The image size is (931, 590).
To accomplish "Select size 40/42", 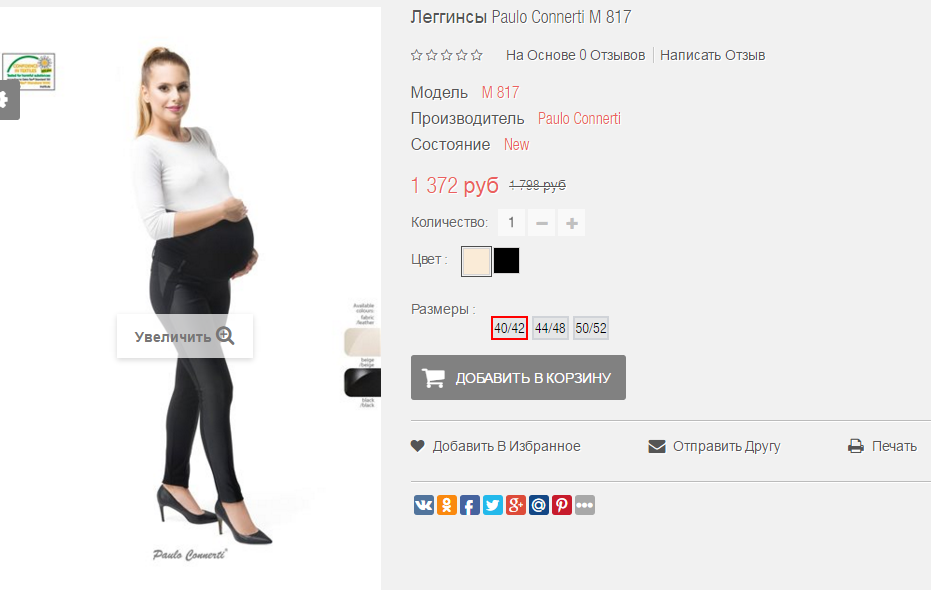I will pos(509,328).
